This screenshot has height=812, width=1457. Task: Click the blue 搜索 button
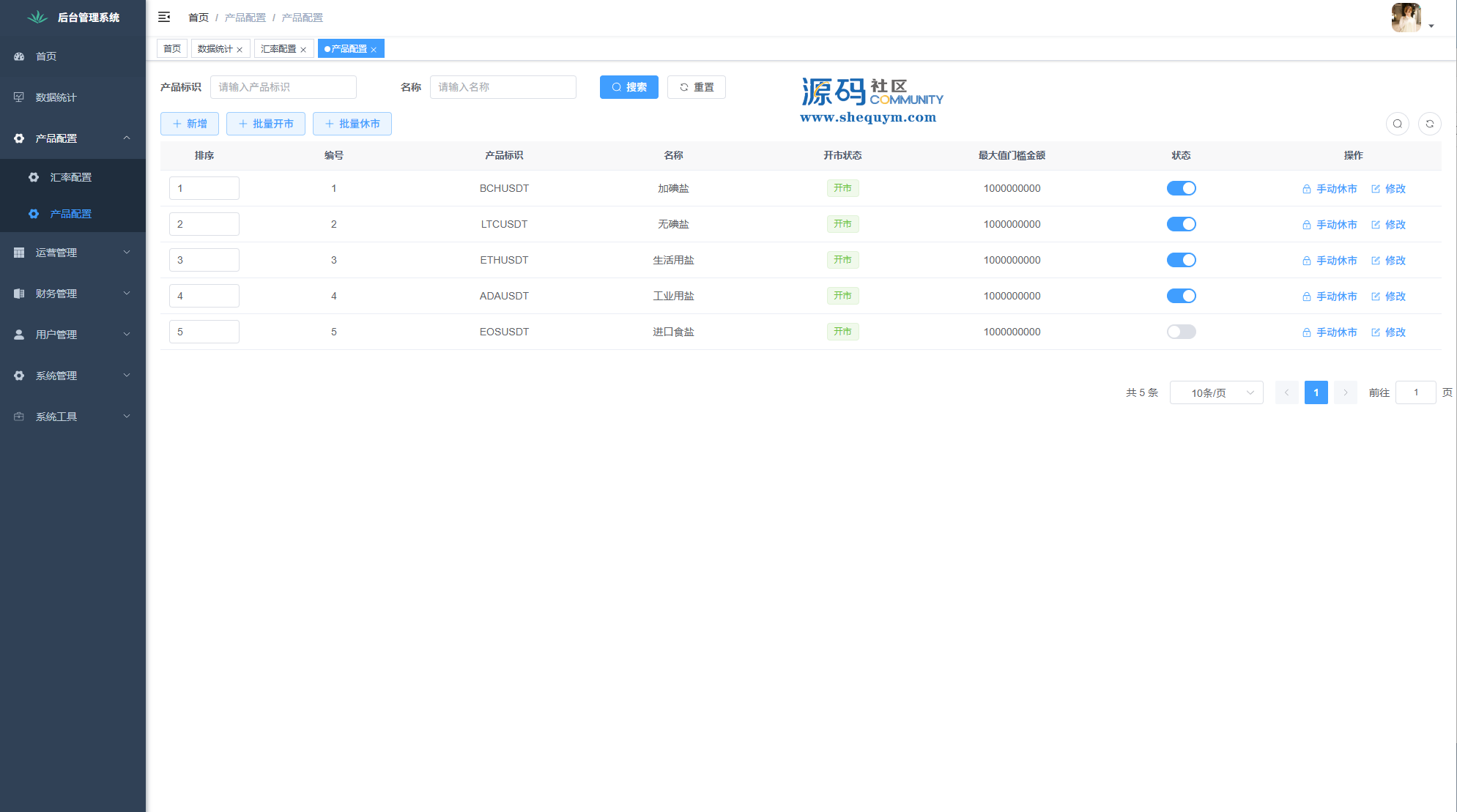click(x=629, y=87)
